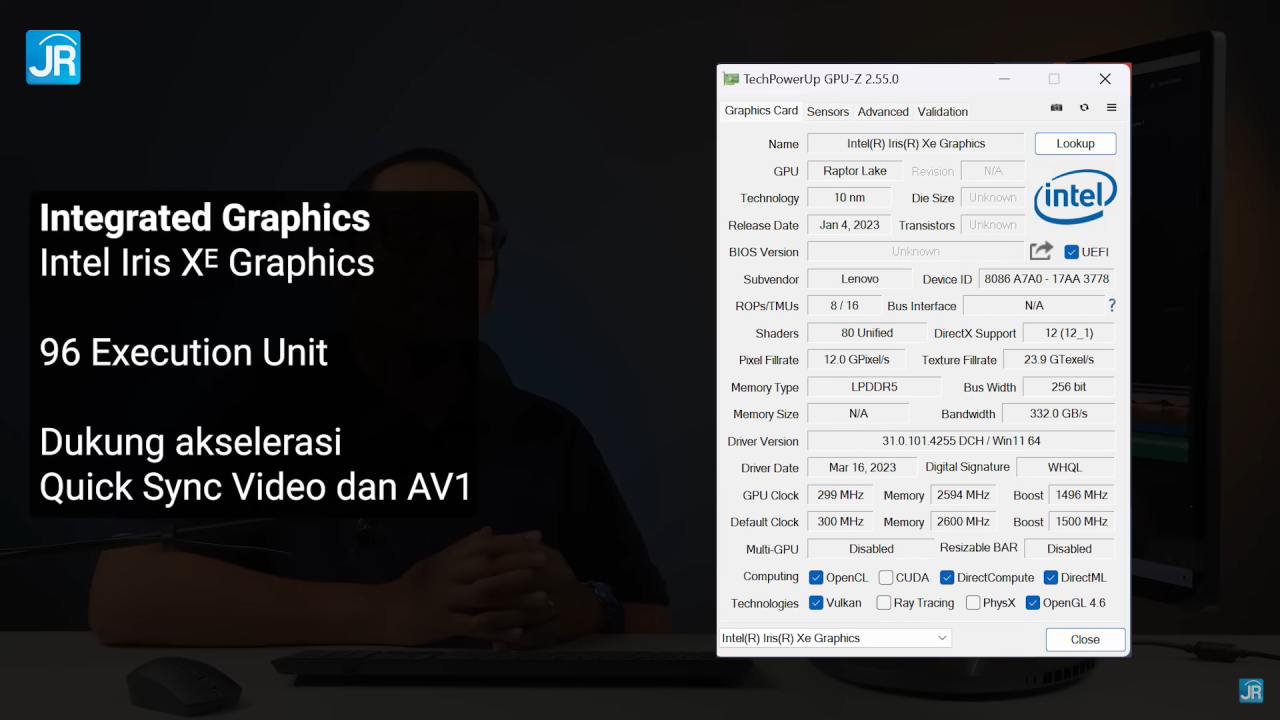Viewport: 1280px width, 720px height.
Task: Toggle the UEFI checkbox
Action: coord(1072,252)
